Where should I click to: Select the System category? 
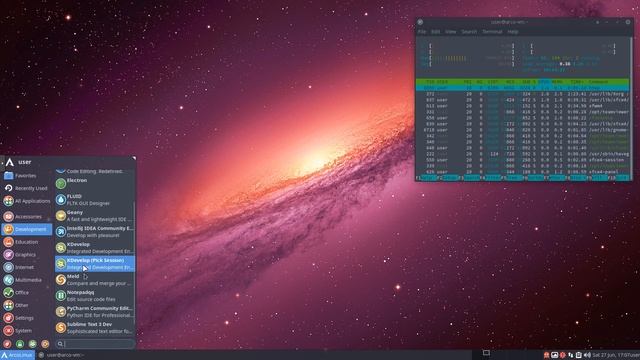(x=27, y=330)
